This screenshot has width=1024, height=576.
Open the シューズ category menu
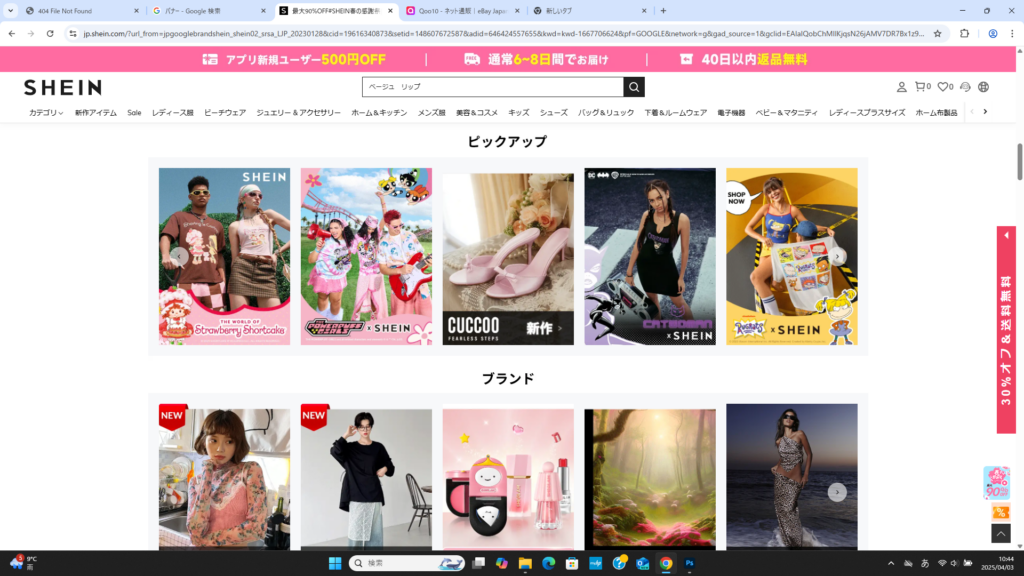point(553,113)
